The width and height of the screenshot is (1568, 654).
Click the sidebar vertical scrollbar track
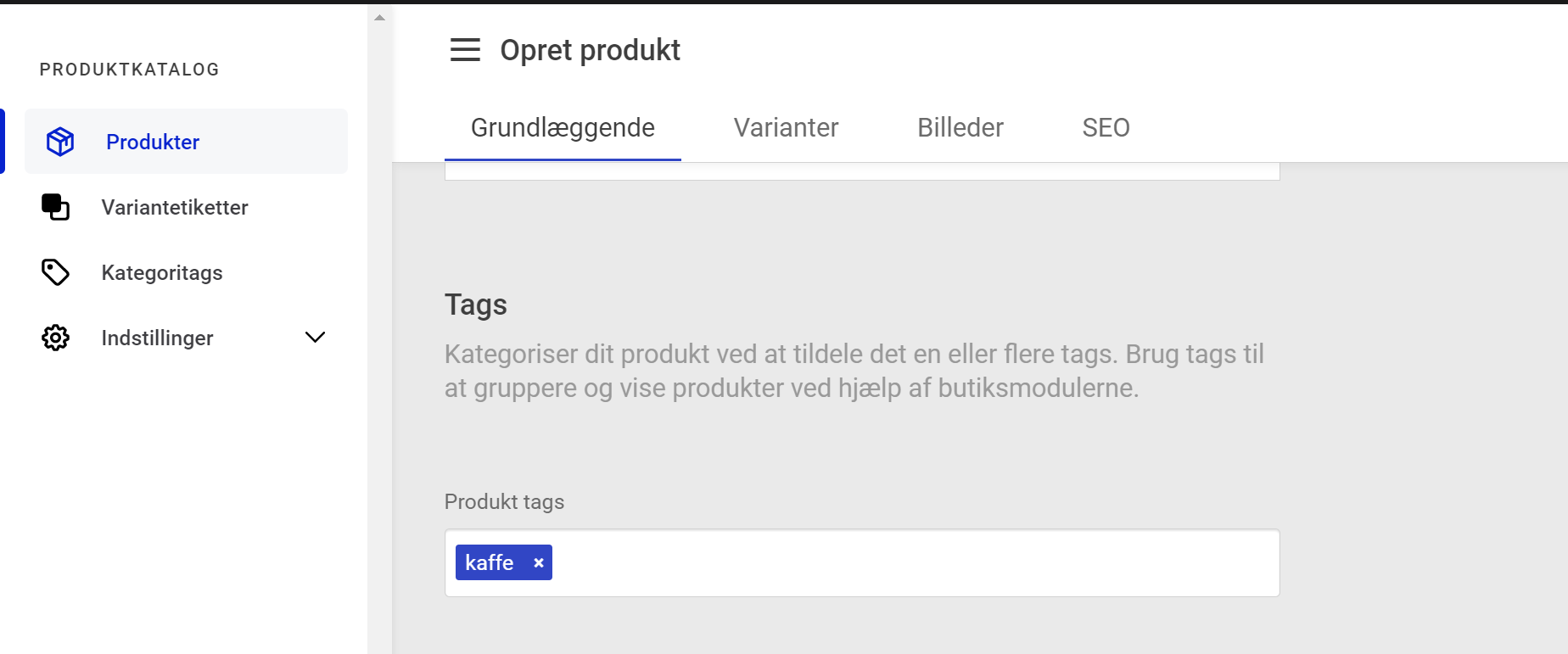(x=380, y=339)
